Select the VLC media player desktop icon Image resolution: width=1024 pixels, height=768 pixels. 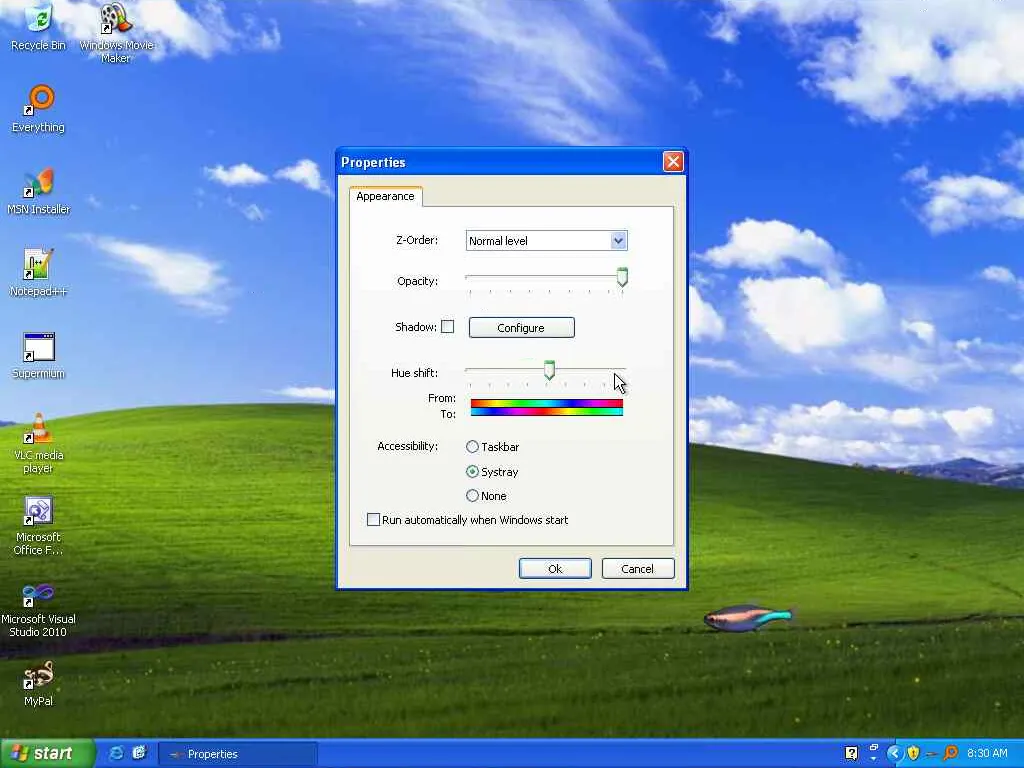click(x=39, y=444)
